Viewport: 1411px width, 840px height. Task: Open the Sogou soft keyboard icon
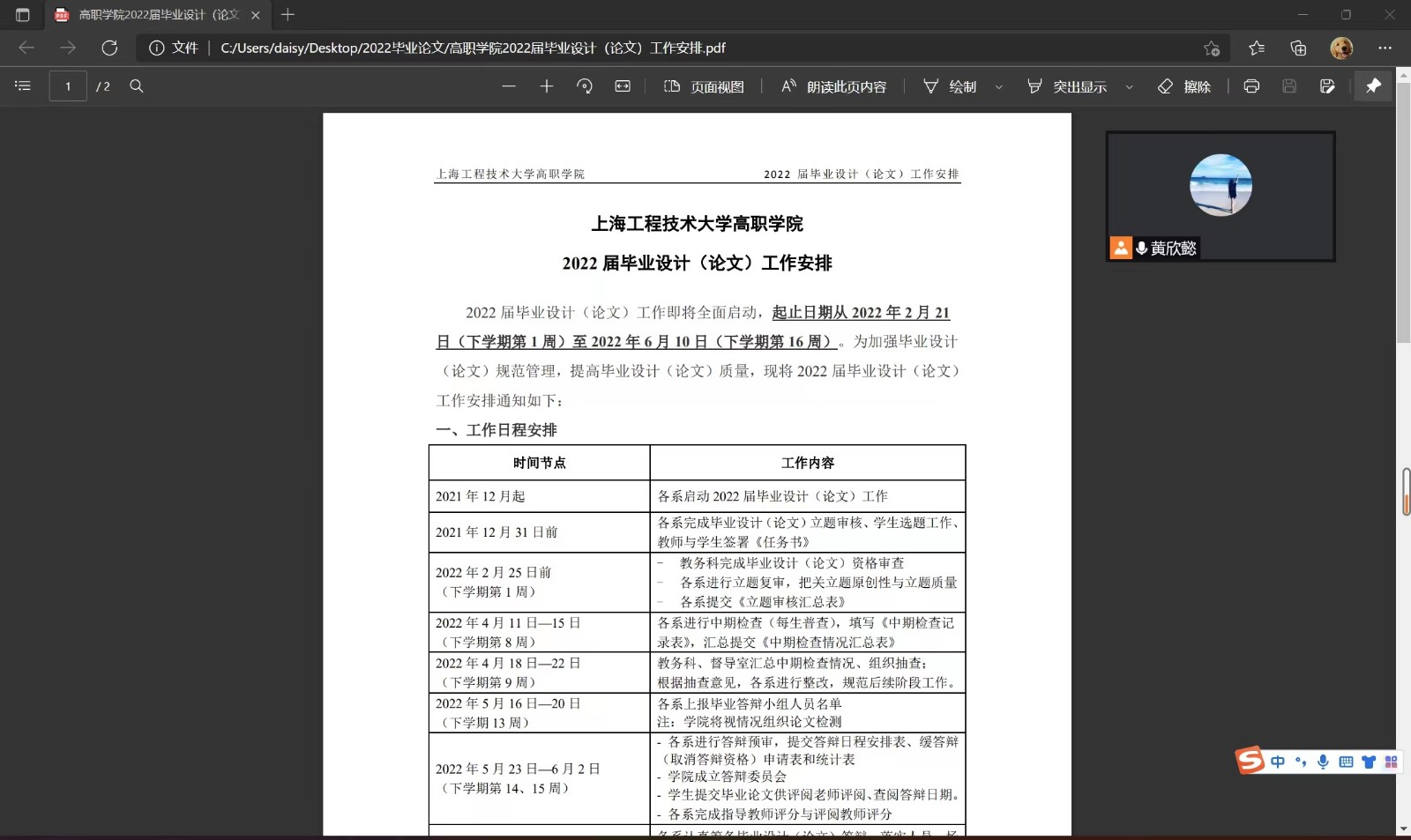tap(1346, 762)
